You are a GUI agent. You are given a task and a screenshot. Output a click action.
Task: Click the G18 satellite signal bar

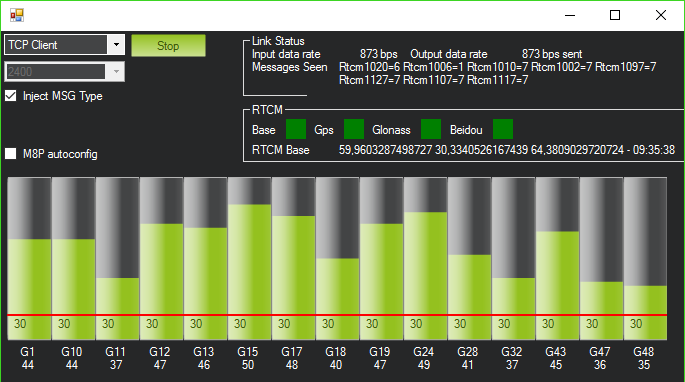coord(338,258)
